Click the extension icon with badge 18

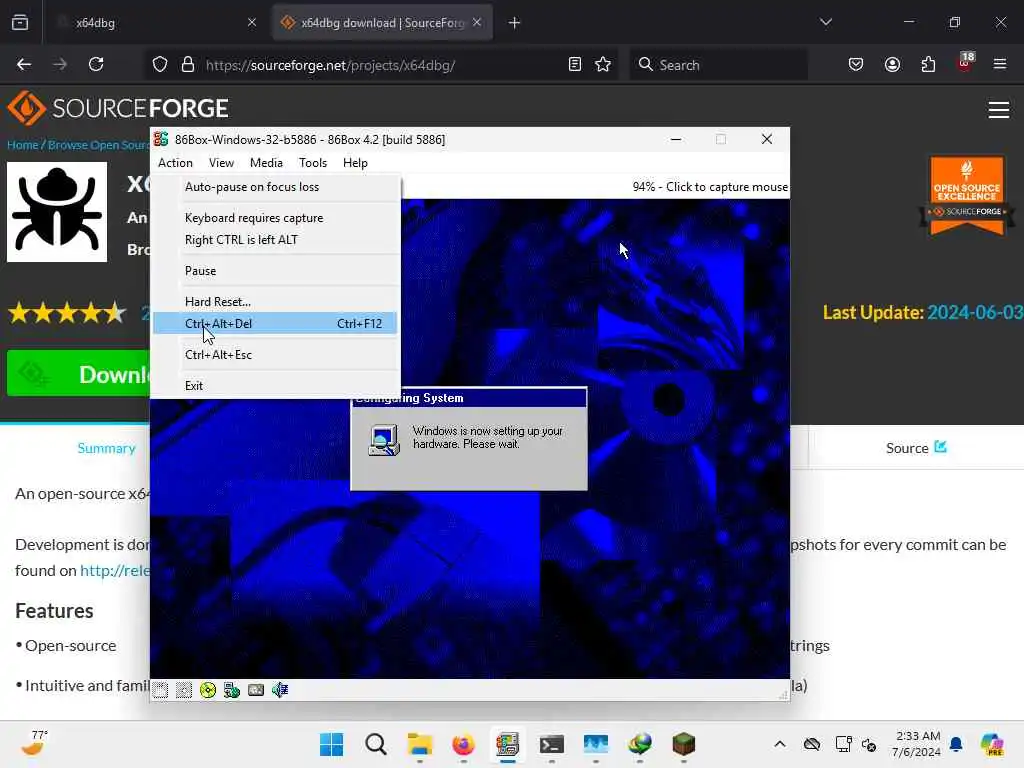[965, 63]
